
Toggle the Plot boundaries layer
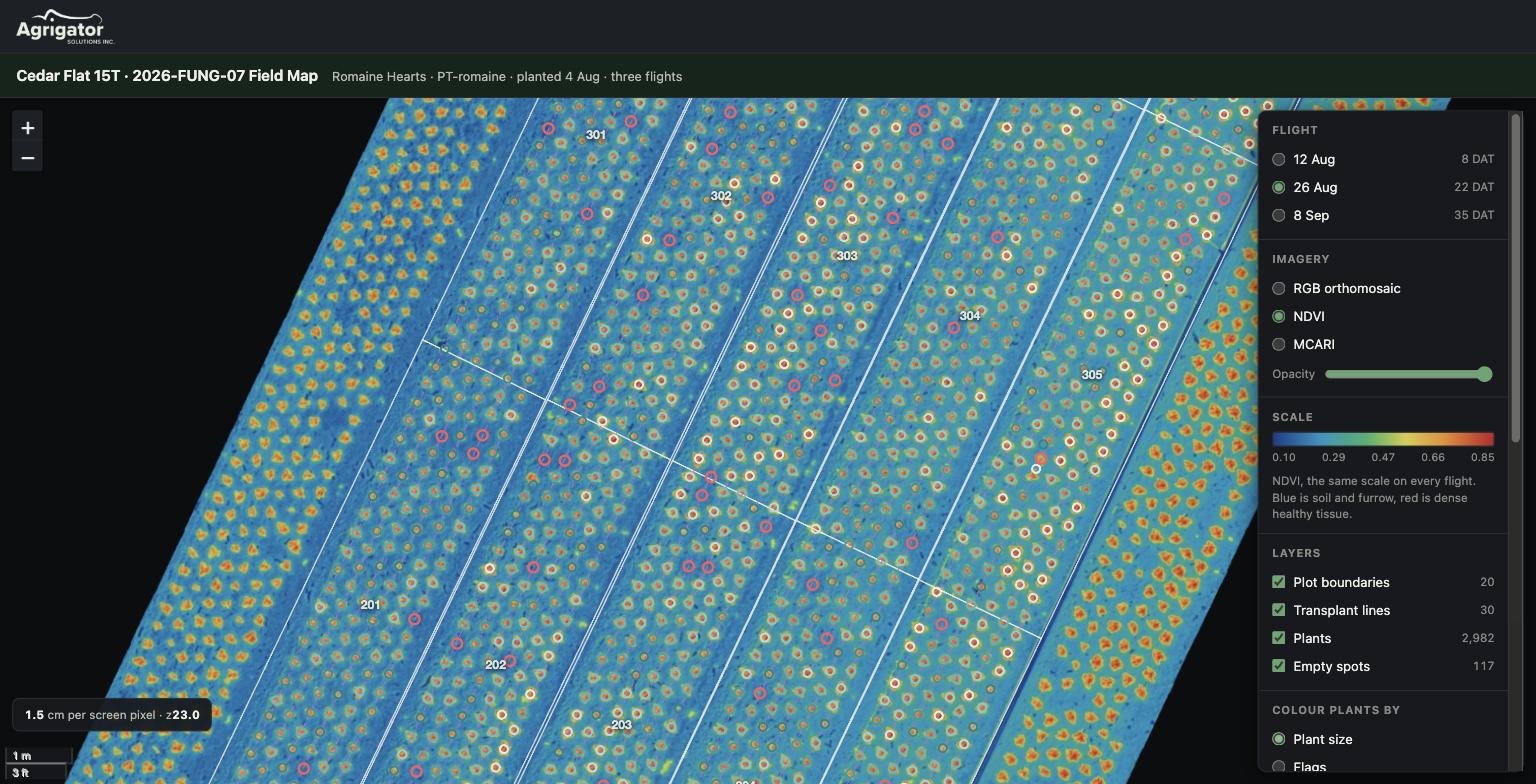pos(1278,582)
